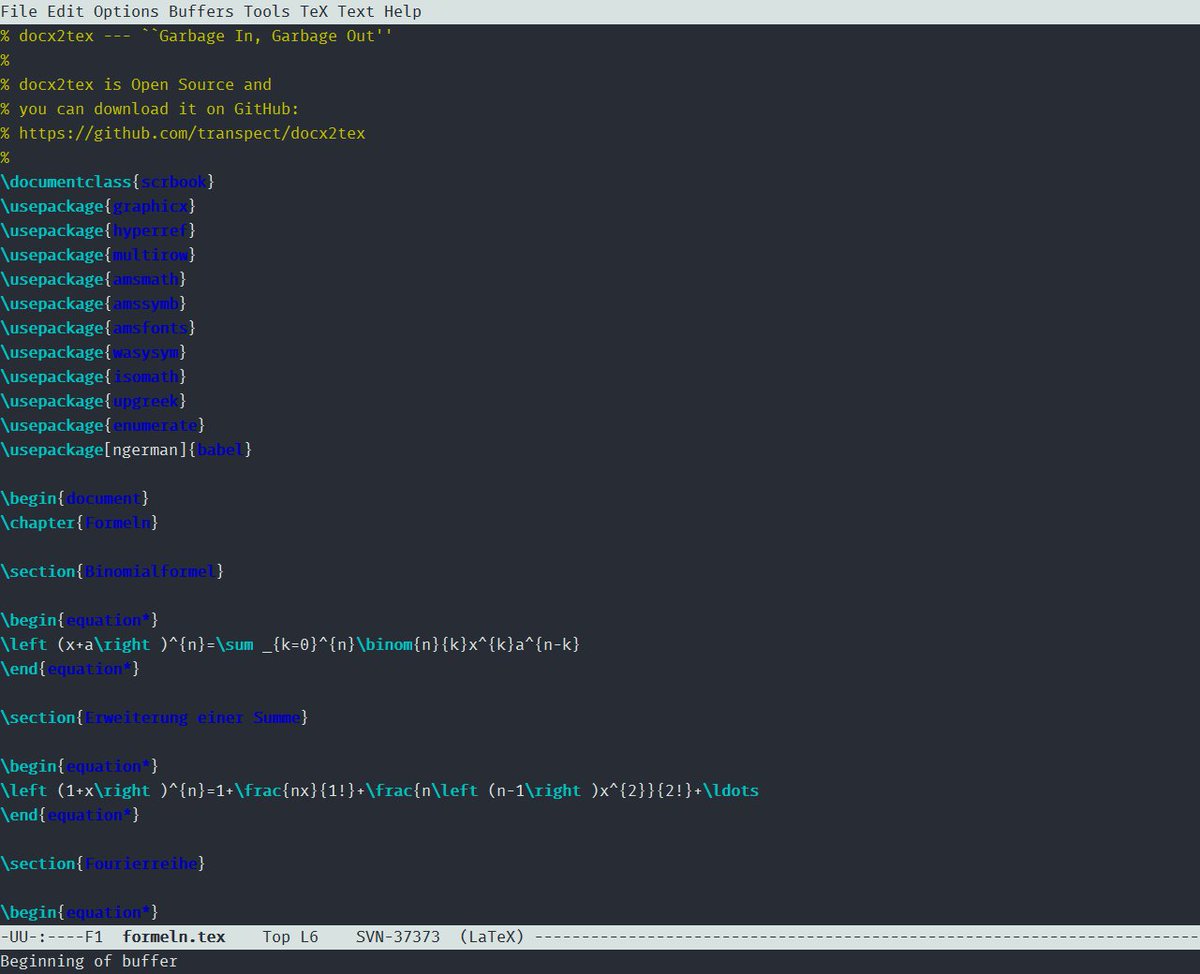Click the SVN-37373 version control indicator
The height and width of the screenshot is (974, 1200).
pos(399,937)
